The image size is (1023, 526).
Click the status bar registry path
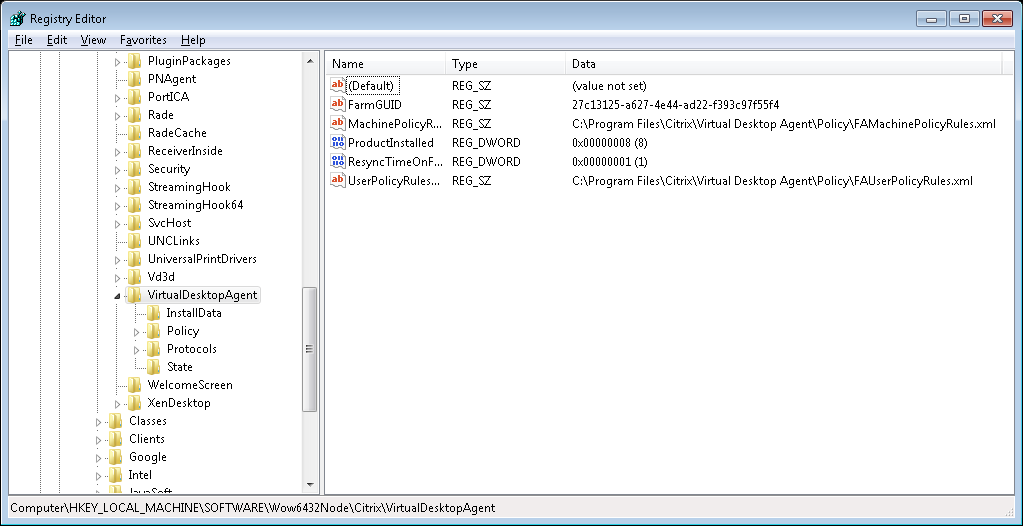[252, 508]
